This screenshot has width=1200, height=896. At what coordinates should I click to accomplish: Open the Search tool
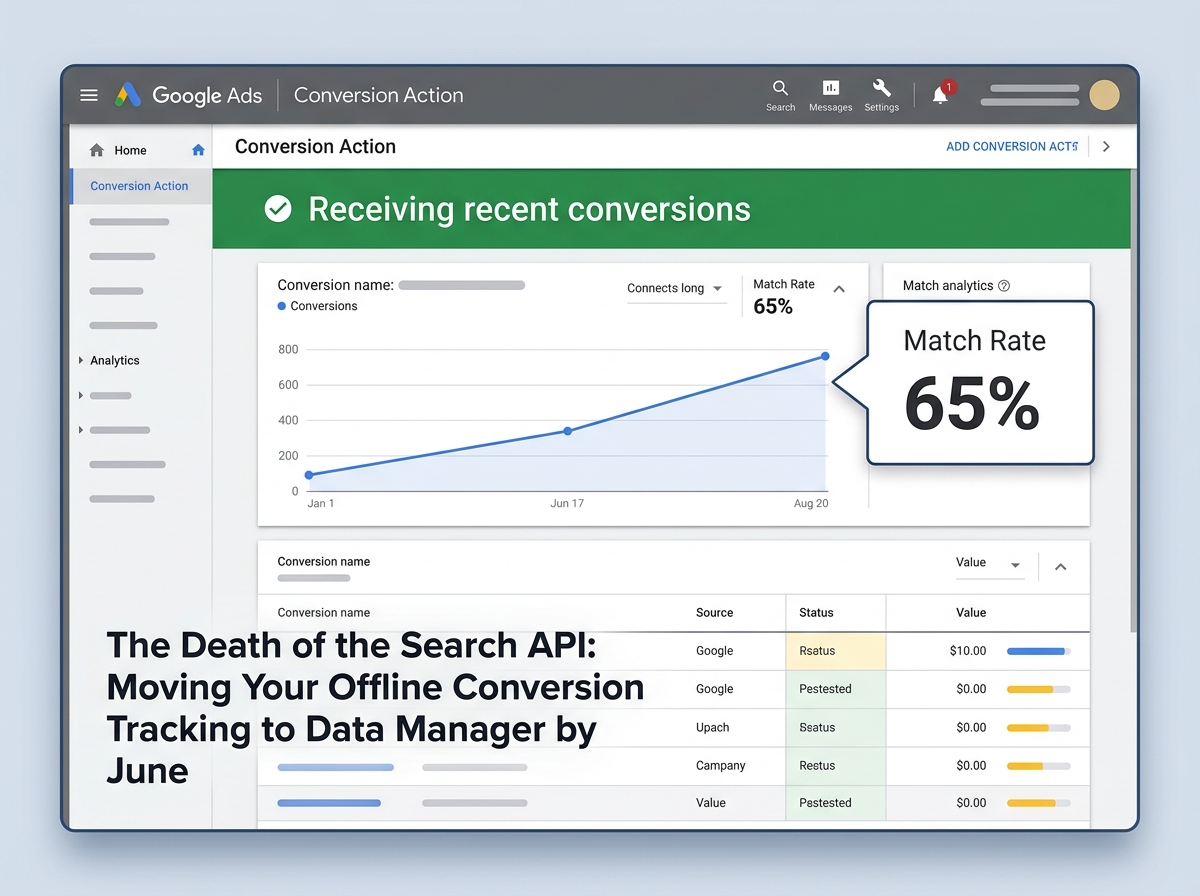[780, 95]
